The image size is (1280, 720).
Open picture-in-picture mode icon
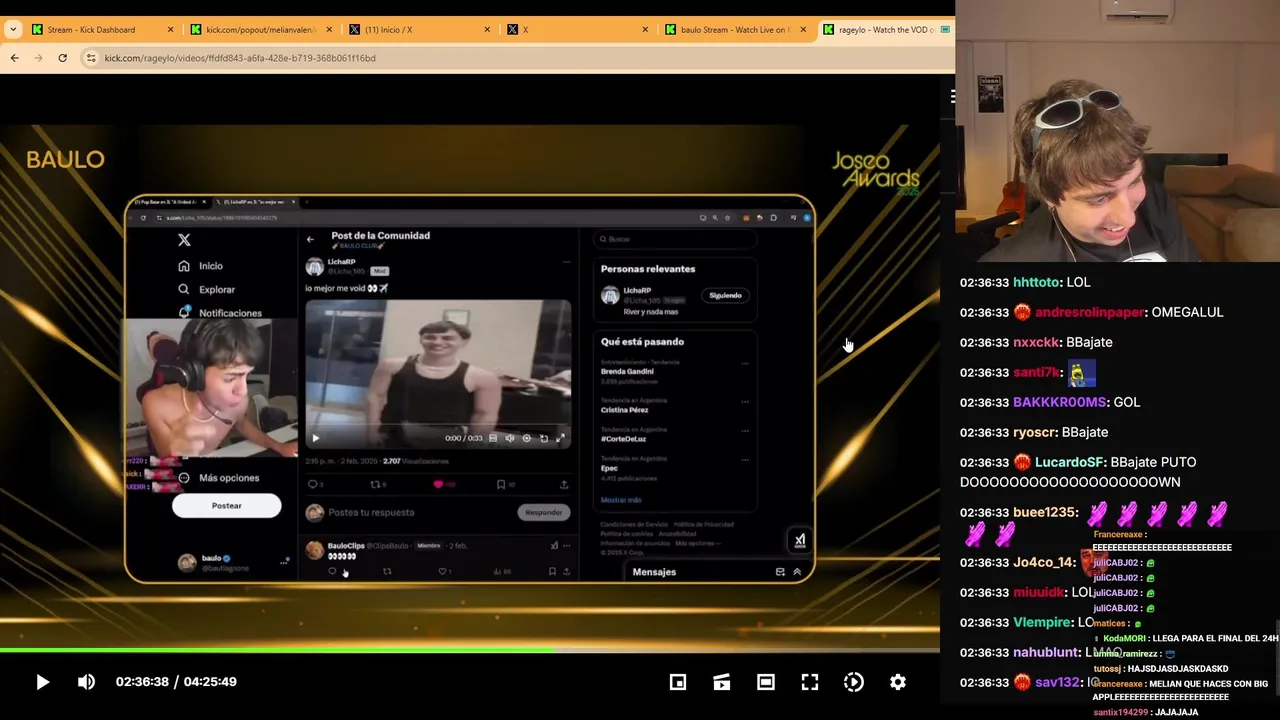[x=678, y=682]
